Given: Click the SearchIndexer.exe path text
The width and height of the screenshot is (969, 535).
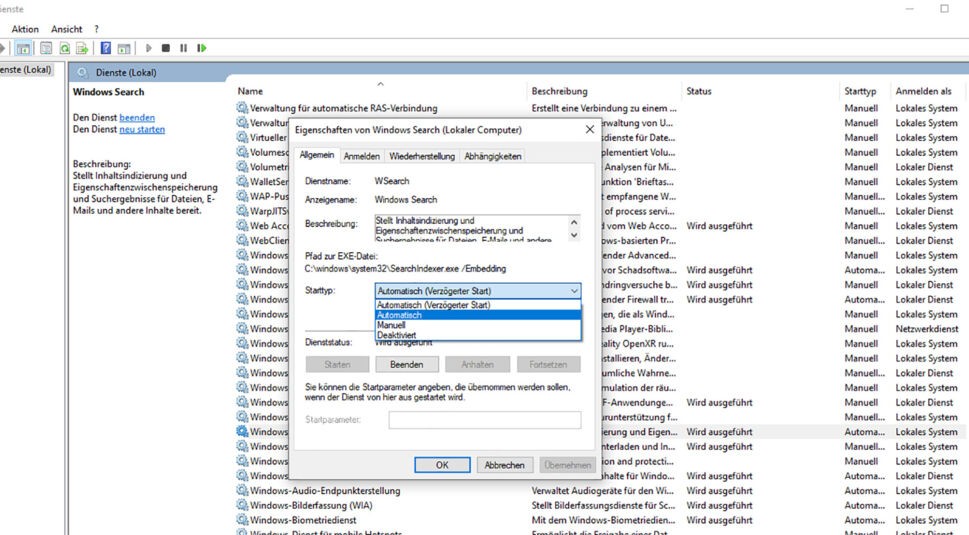Looking at the screenshot, I should (x=405, y=269).
